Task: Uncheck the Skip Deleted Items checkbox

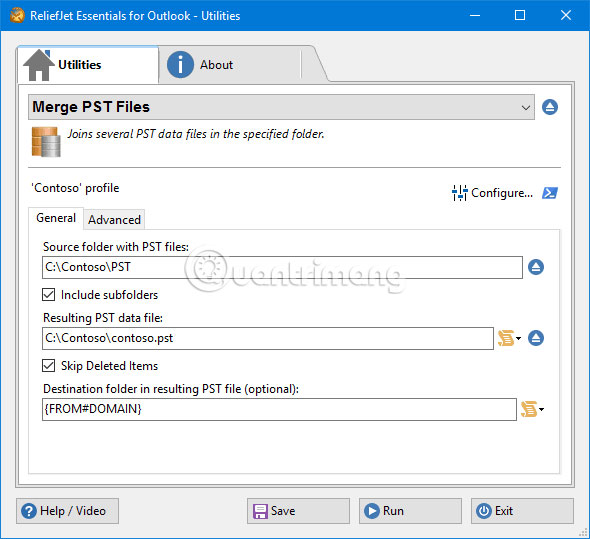Action: 49,365
